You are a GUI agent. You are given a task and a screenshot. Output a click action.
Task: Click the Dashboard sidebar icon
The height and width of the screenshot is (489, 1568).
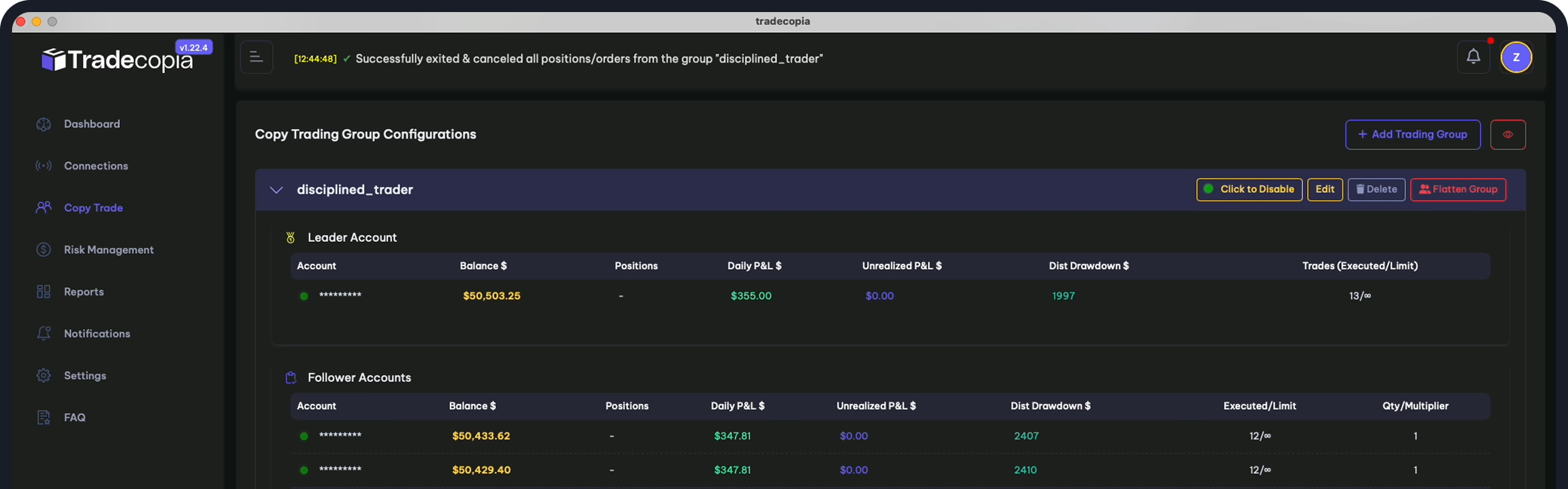pos(44,124)
